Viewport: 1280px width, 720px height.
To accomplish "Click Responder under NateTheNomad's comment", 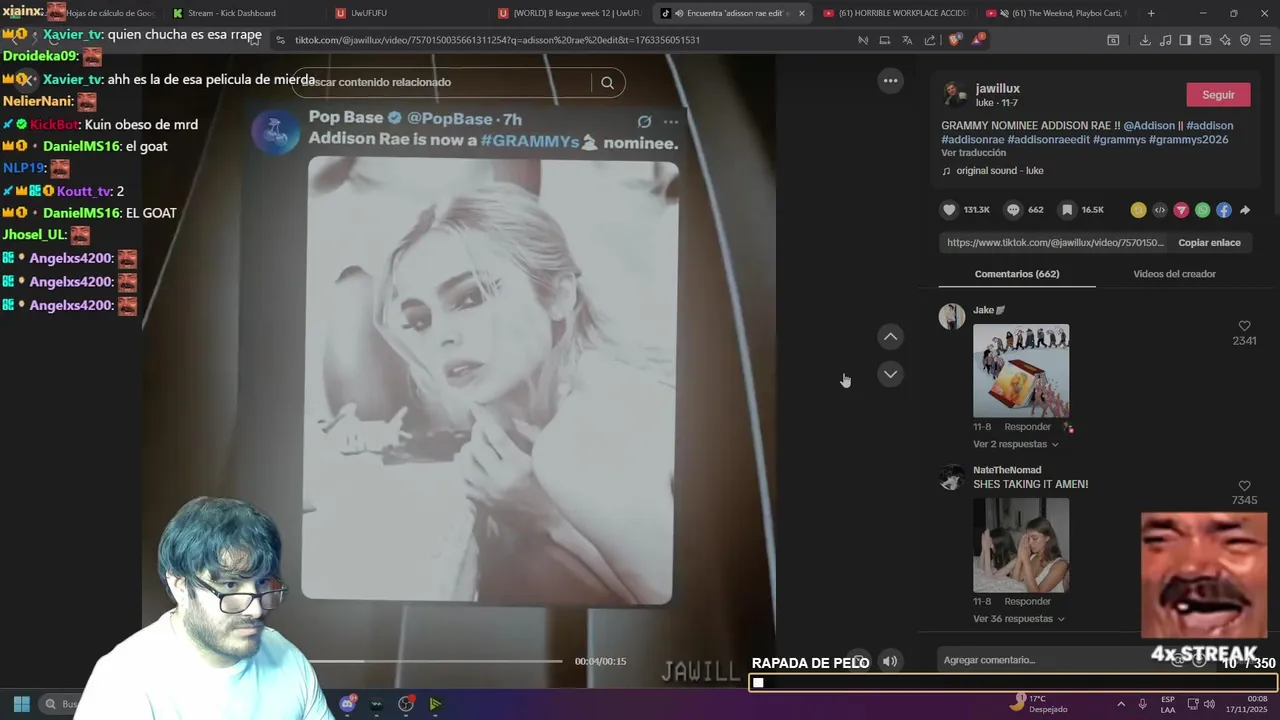I will [x=1027, y=602].
